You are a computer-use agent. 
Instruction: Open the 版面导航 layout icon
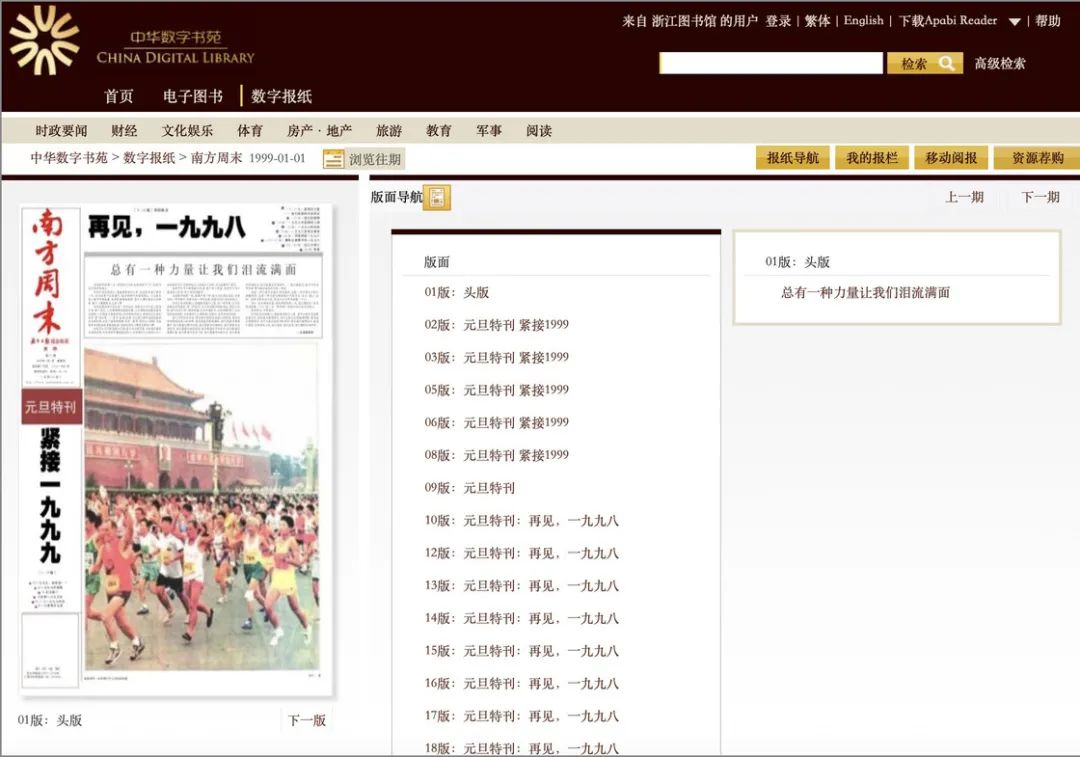(437, 198)
